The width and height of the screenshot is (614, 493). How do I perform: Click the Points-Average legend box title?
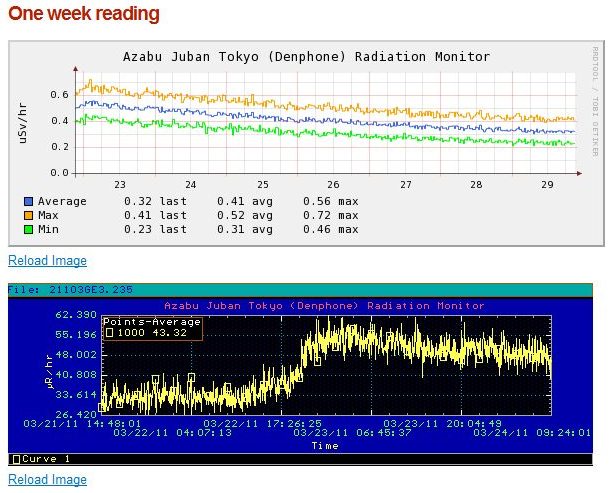click(x=153, y=322)
